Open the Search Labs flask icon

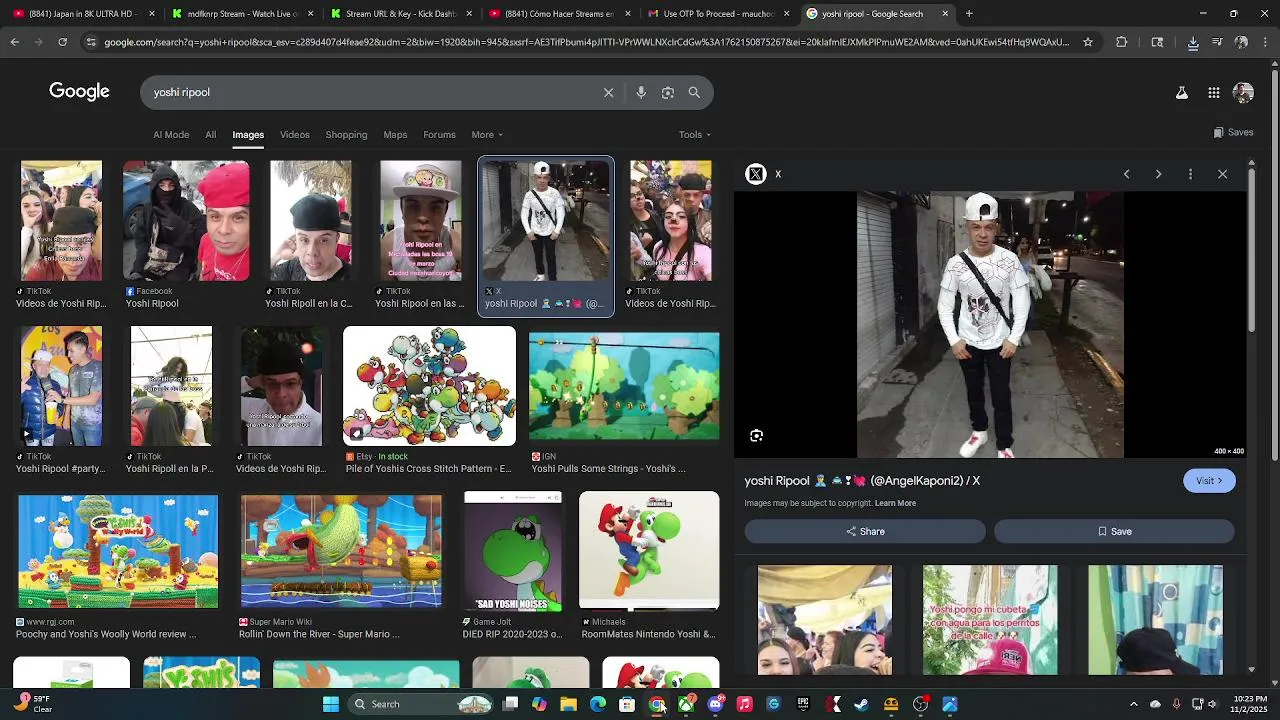pyautogui.click(x=1181, y=92)
